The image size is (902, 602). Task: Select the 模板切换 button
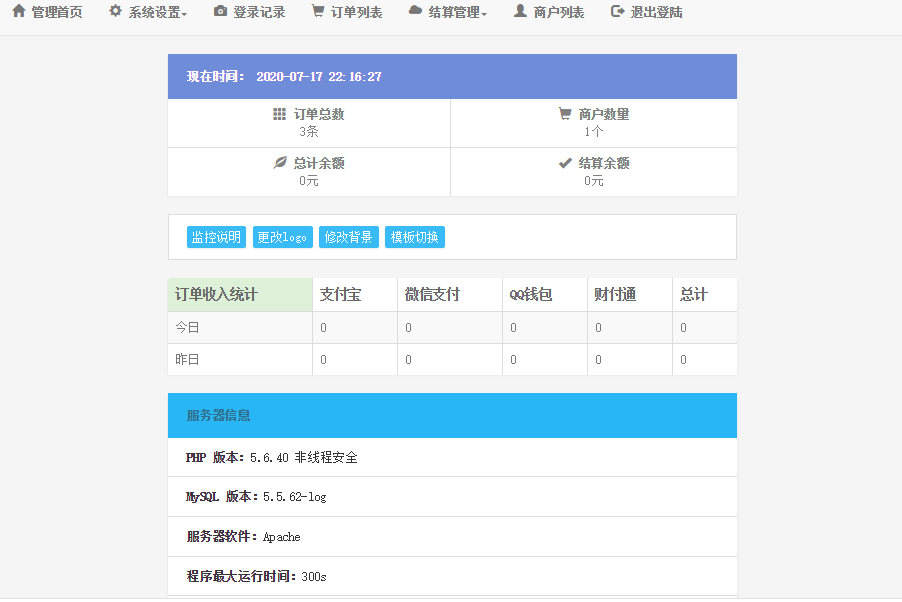[x=414, y=237]
